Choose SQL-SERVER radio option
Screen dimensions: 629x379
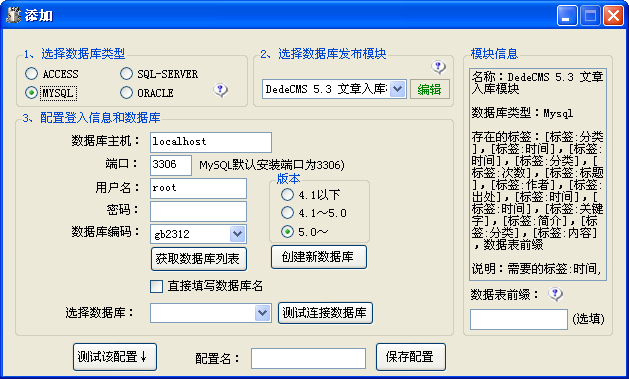[126, 74]
